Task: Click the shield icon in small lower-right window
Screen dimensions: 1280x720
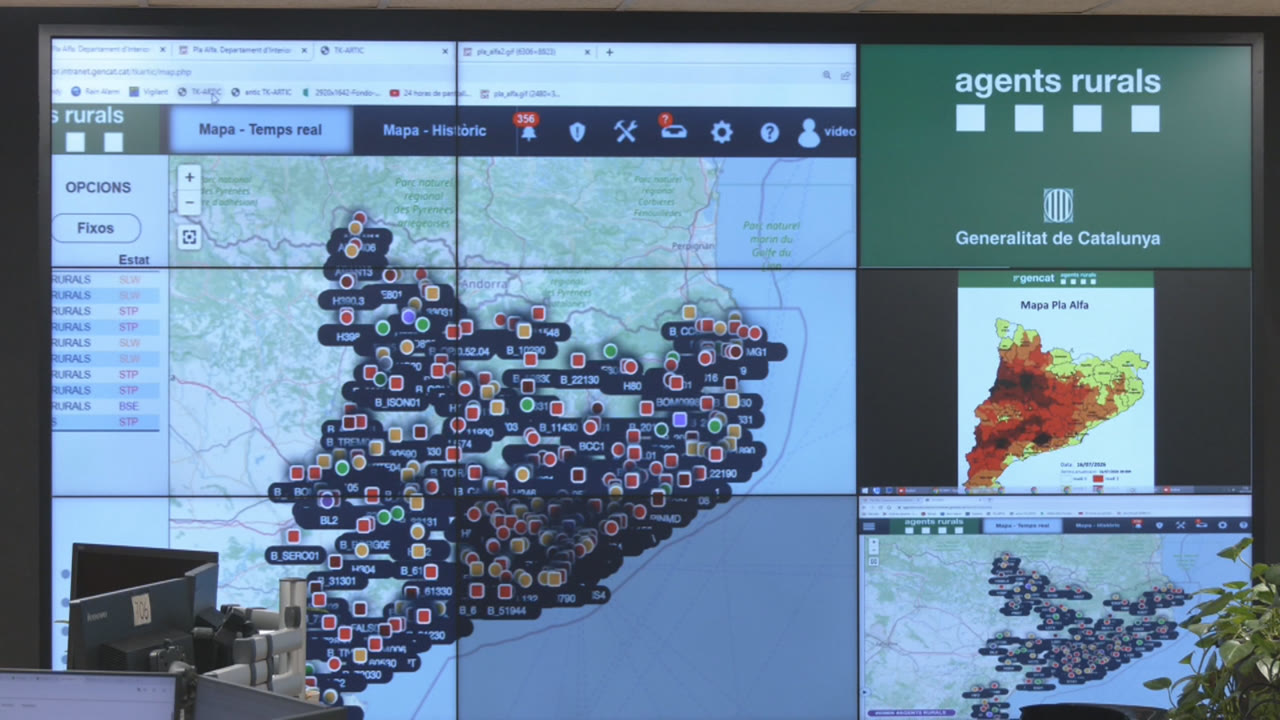Action: coord(1158,525)
